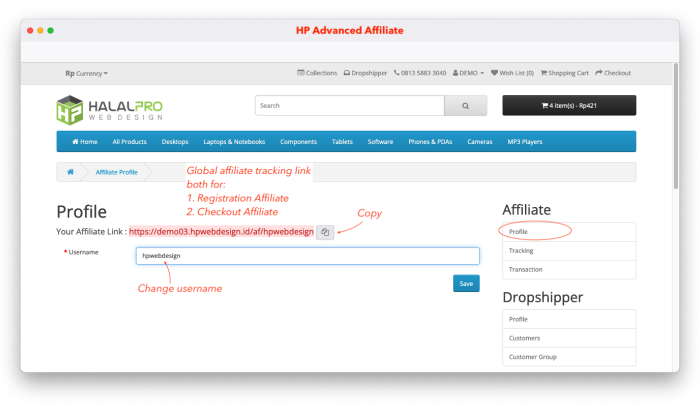Open the Shopping Cart in top bar
The image size is (700, 410).
click(x=564, y=73)
